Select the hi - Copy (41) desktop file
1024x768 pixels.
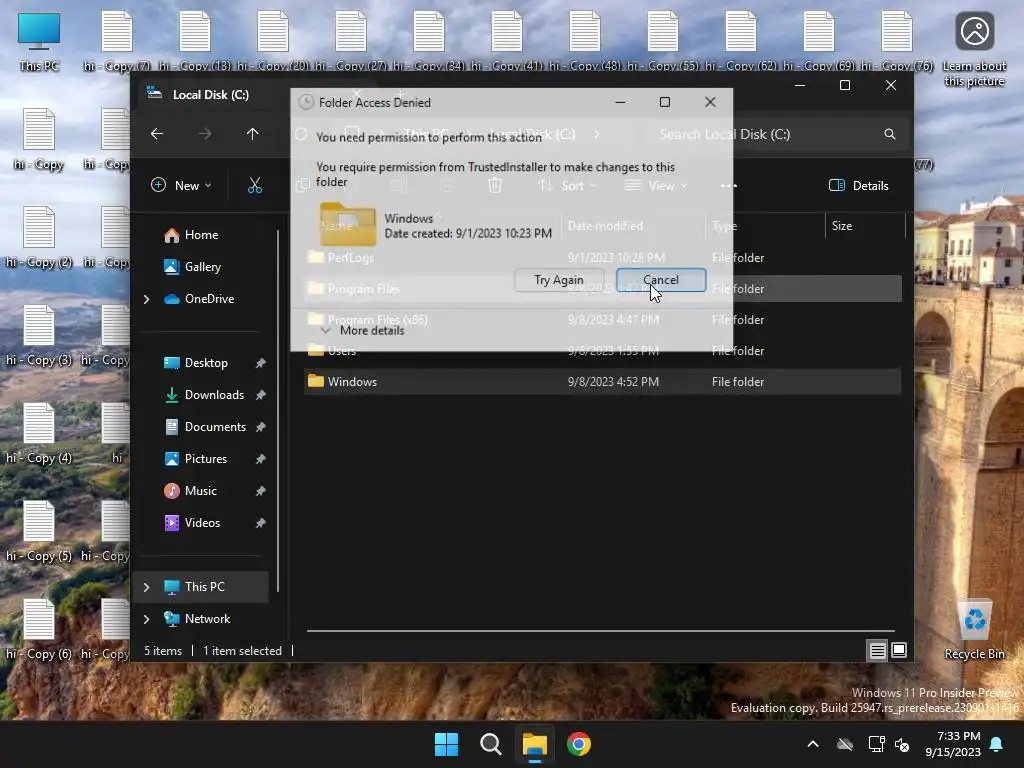(x=507, y=42)
